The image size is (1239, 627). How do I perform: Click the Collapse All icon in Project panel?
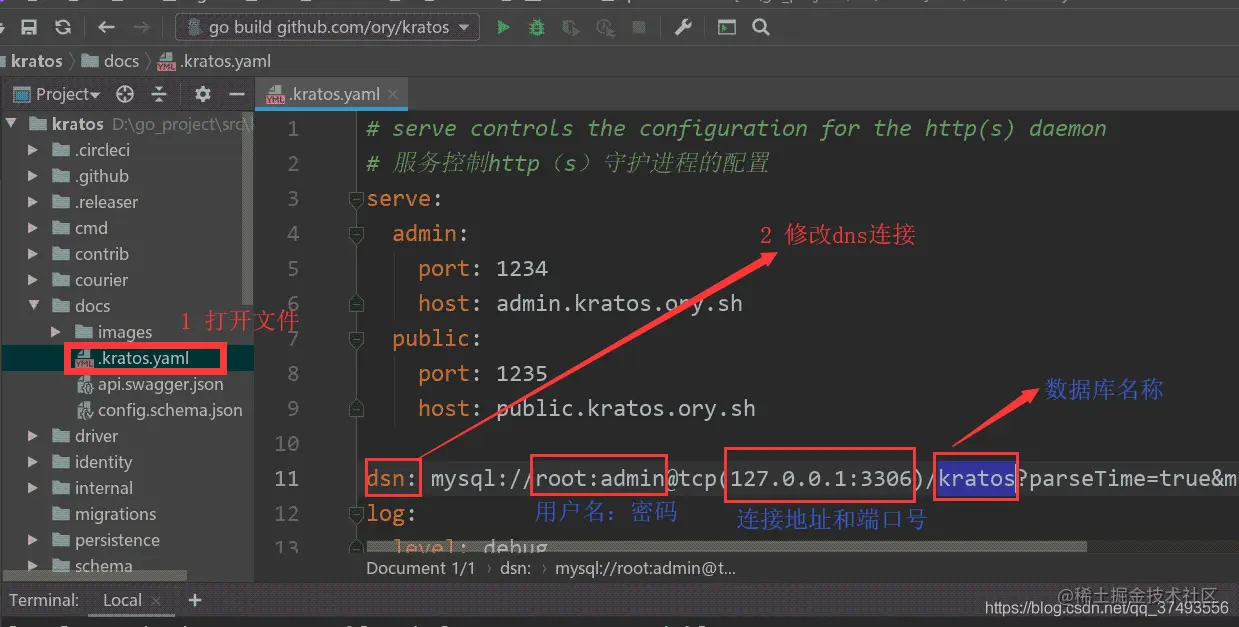coord(159,94)
